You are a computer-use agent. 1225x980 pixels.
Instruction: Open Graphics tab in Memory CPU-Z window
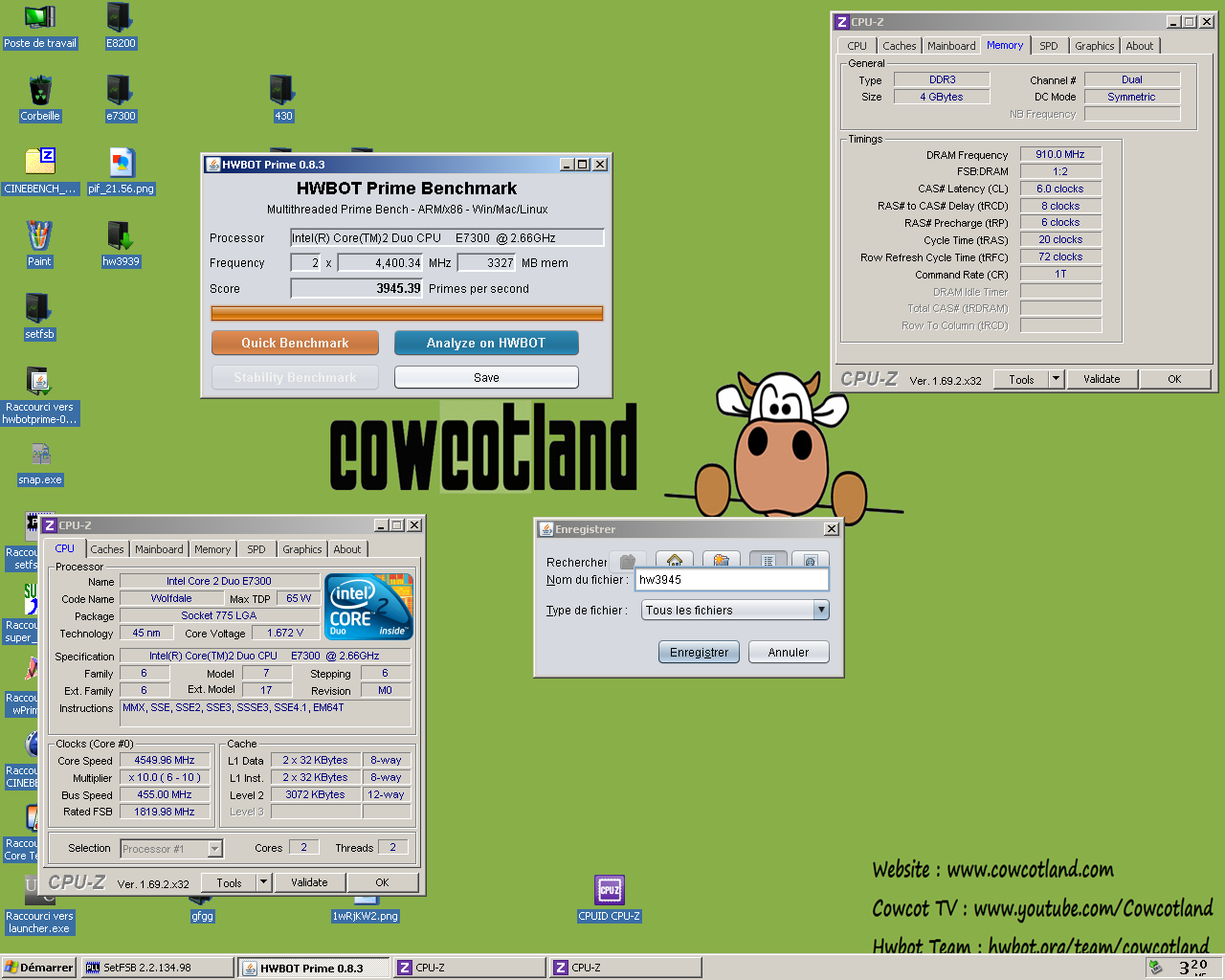[1094, 46]
